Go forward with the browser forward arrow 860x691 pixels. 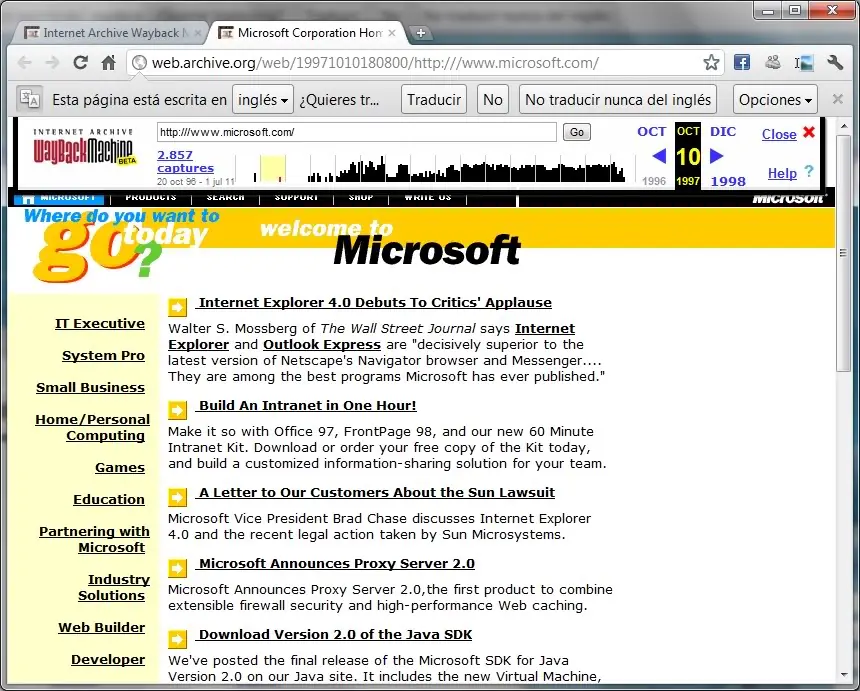tap(52, 63)
